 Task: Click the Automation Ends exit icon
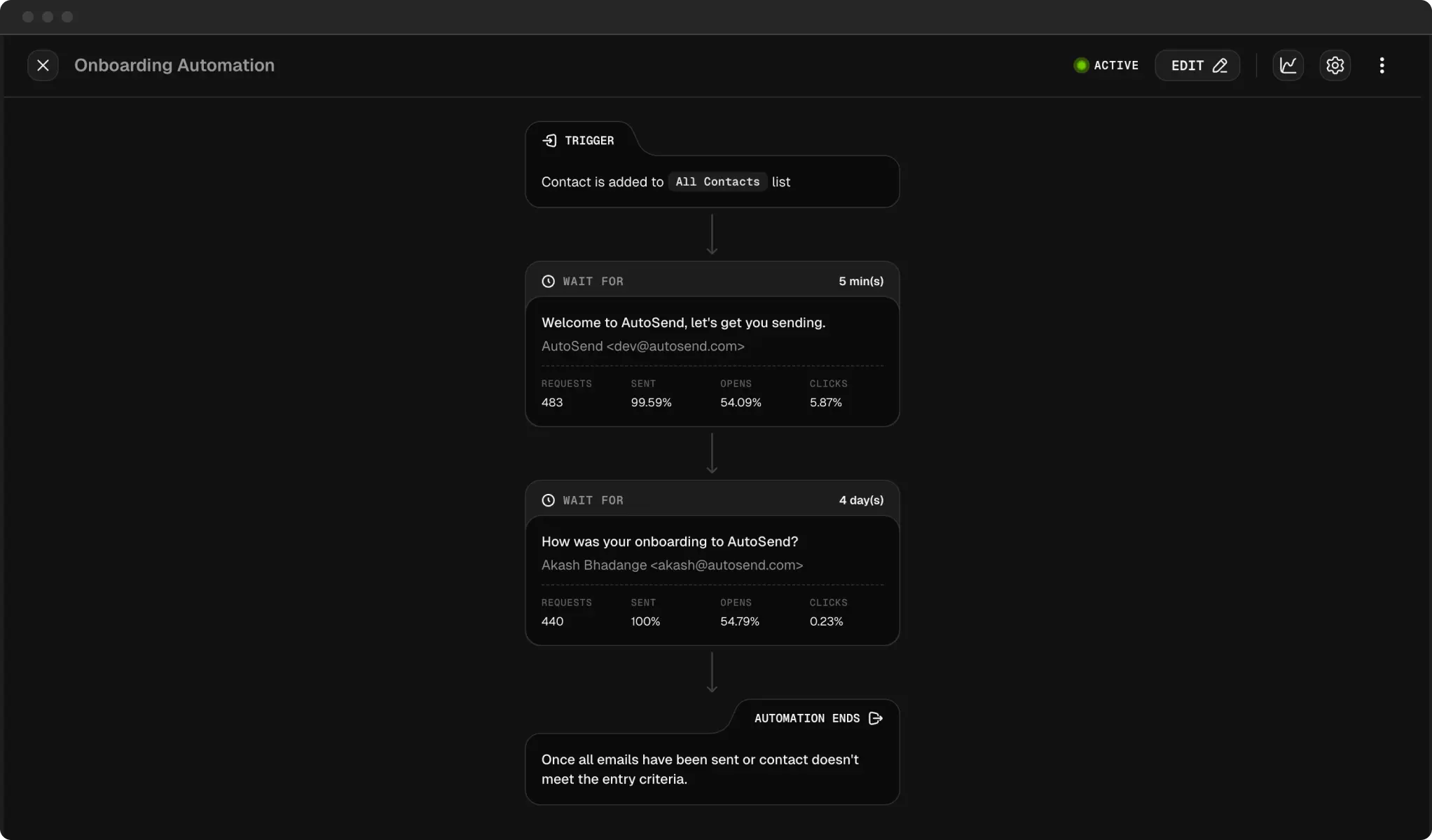(x=875, y=718)
